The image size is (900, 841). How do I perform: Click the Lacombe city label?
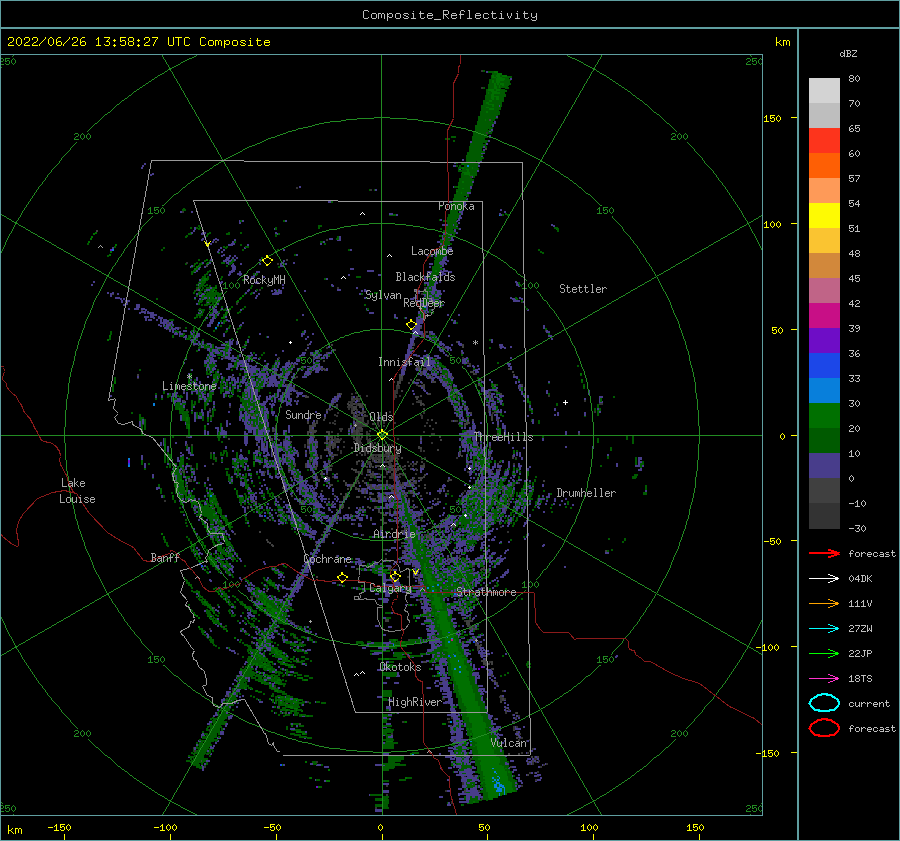tap(432, 251)
